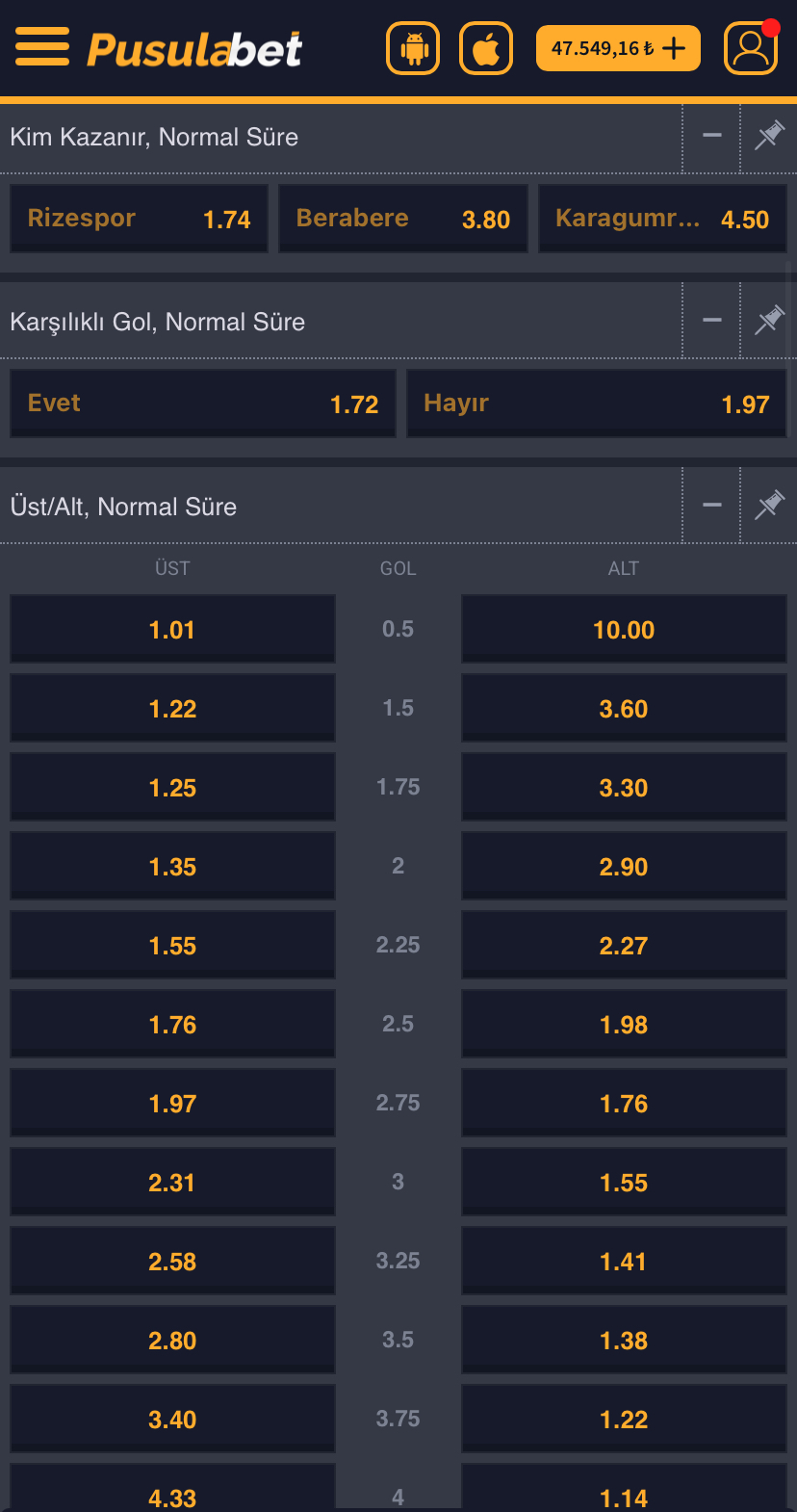Click the Pusulabet logo
The height and width of the screenshot is (1512, 797).
[193, 47]
